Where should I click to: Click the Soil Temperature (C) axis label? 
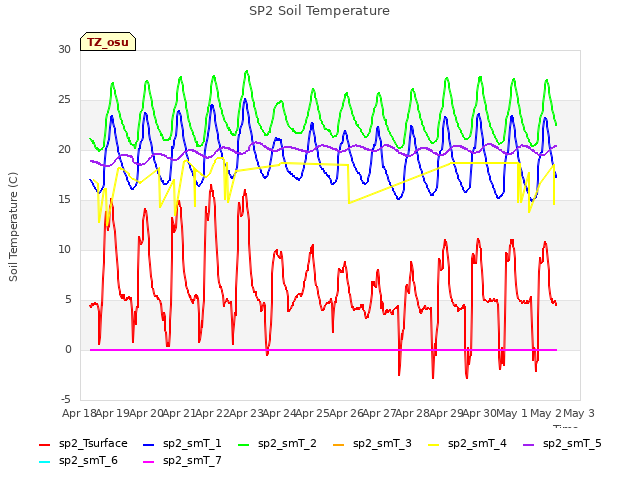pyautogui.click(x=13, y=227)
